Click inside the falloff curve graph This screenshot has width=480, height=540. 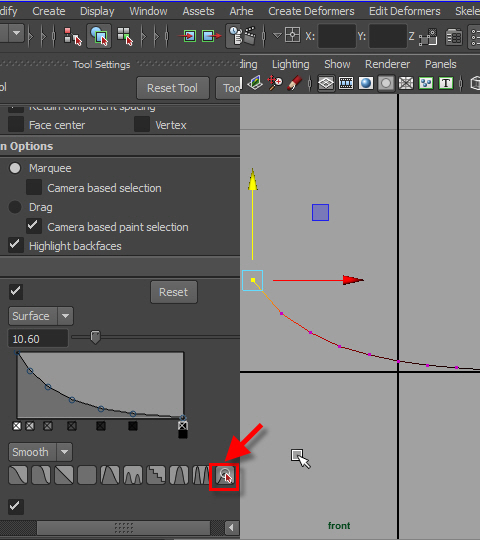(x=100, y=385)
